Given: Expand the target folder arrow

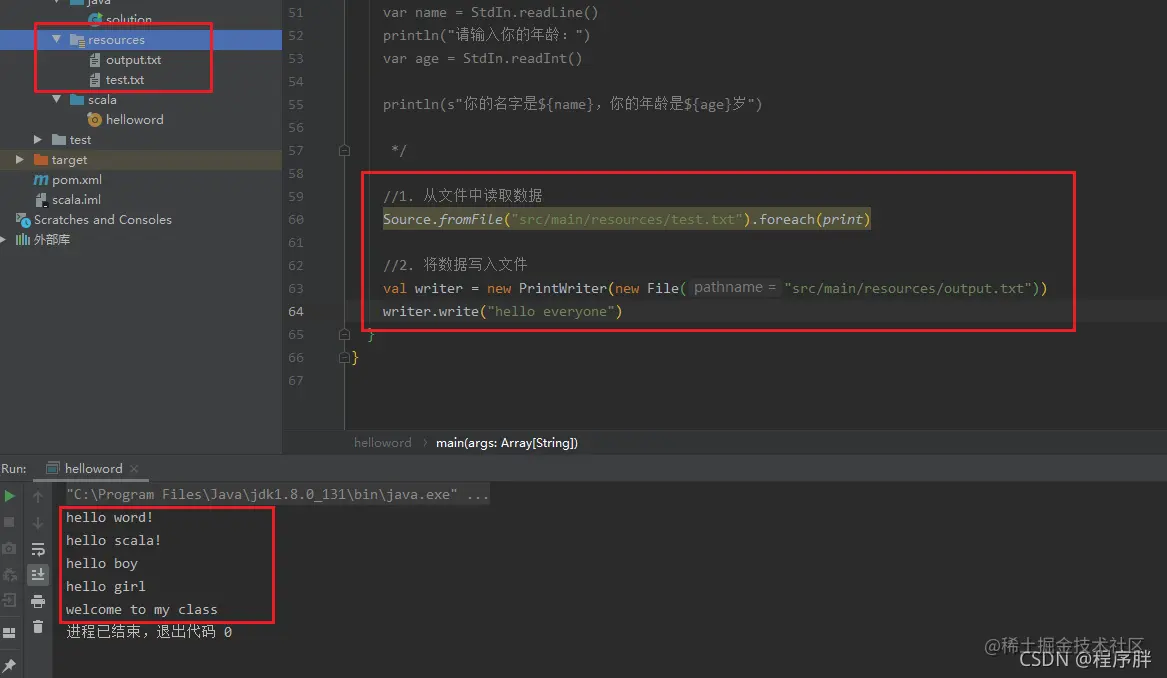Looking at the screenshot, I should coord(20,159).
